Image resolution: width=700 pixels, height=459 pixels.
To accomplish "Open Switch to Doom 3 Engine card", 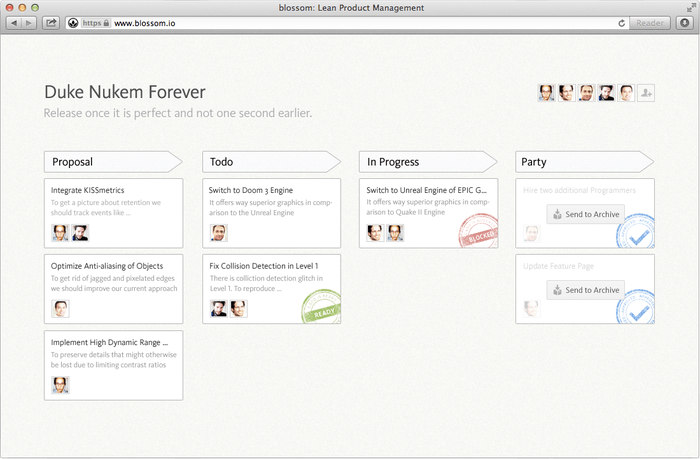I will tap(249, 189).
